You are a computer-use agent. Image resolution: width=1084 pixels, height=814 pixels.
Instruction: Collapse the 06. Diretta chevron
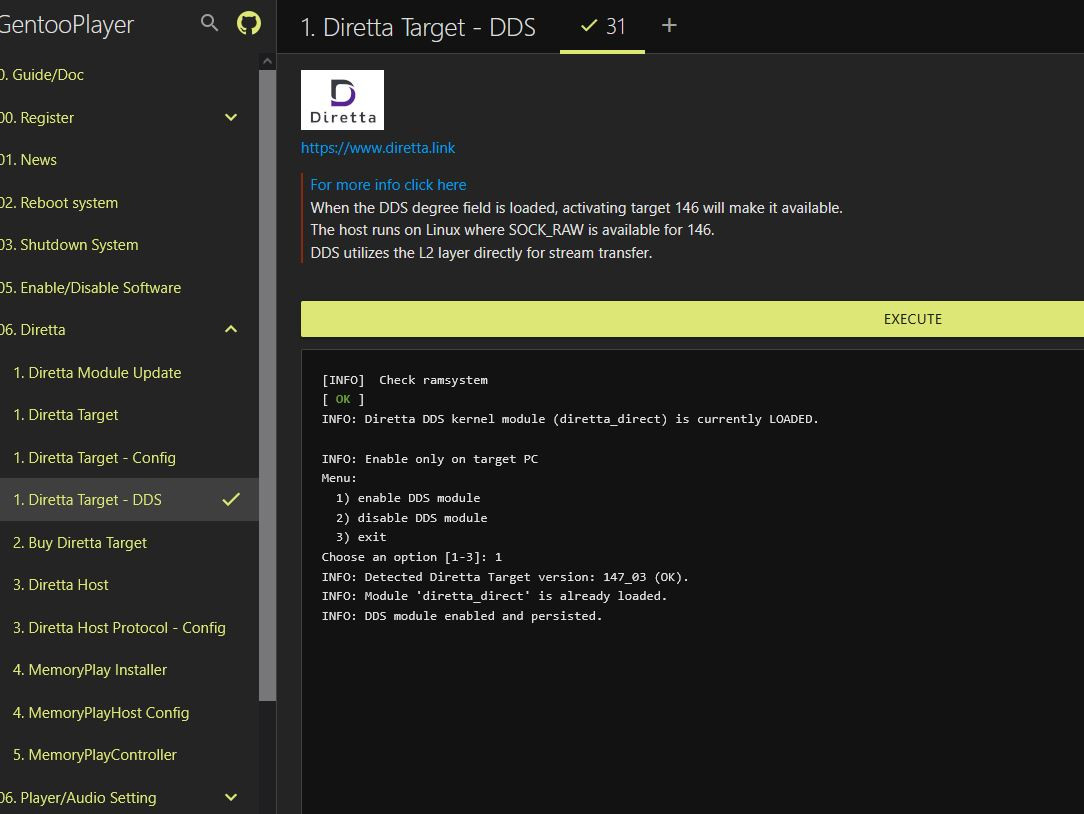coord(231,329)
